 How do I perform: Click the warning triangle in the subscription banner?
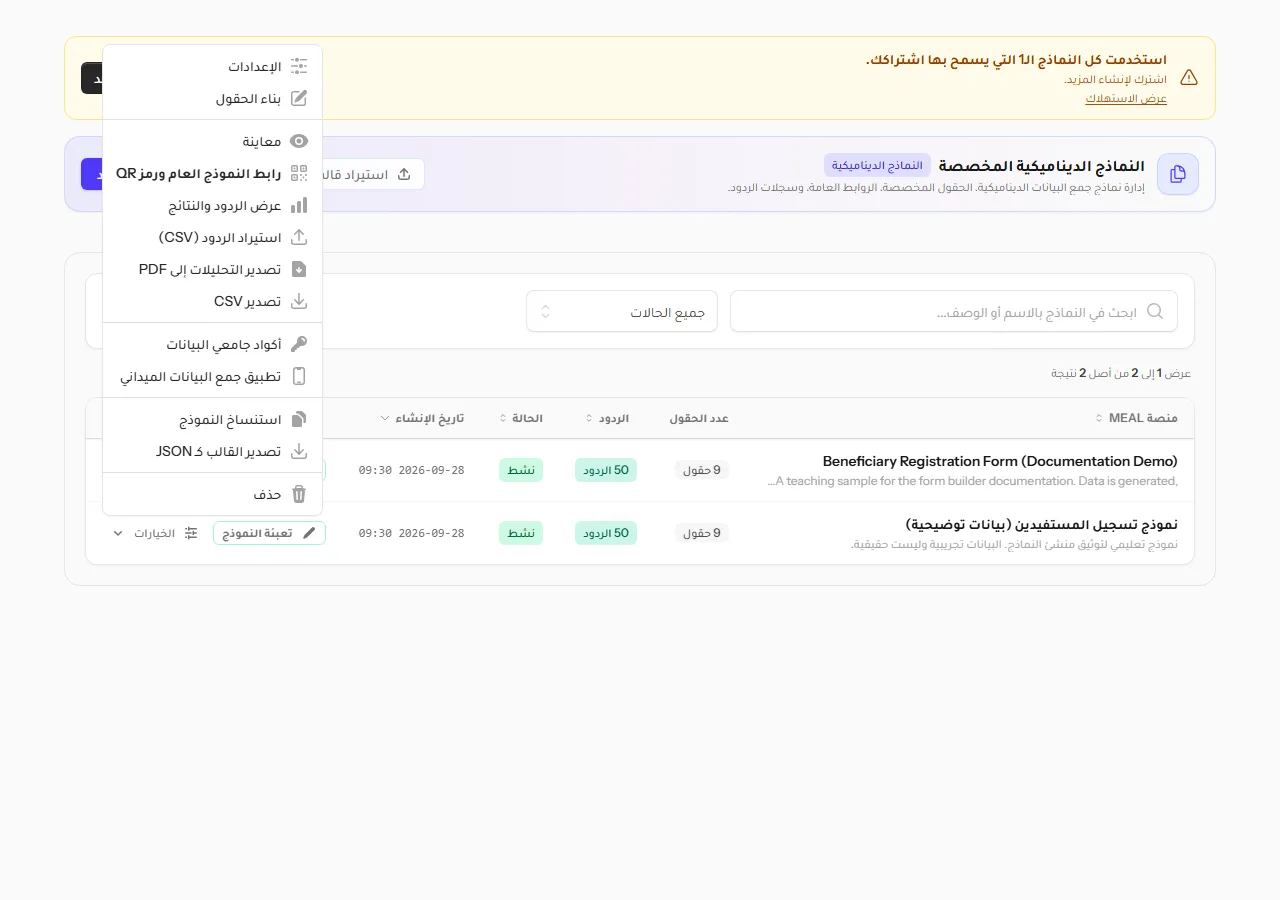1189,78
